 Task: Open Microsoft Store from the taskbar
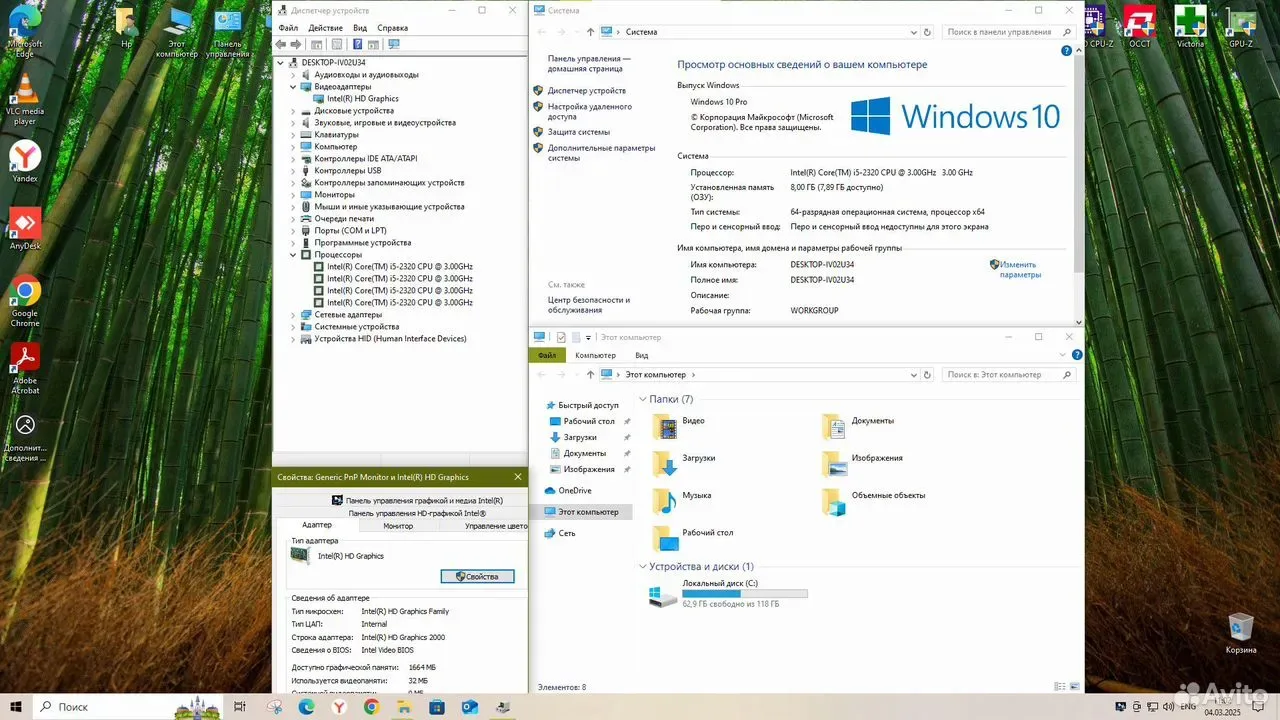[436, 707]
